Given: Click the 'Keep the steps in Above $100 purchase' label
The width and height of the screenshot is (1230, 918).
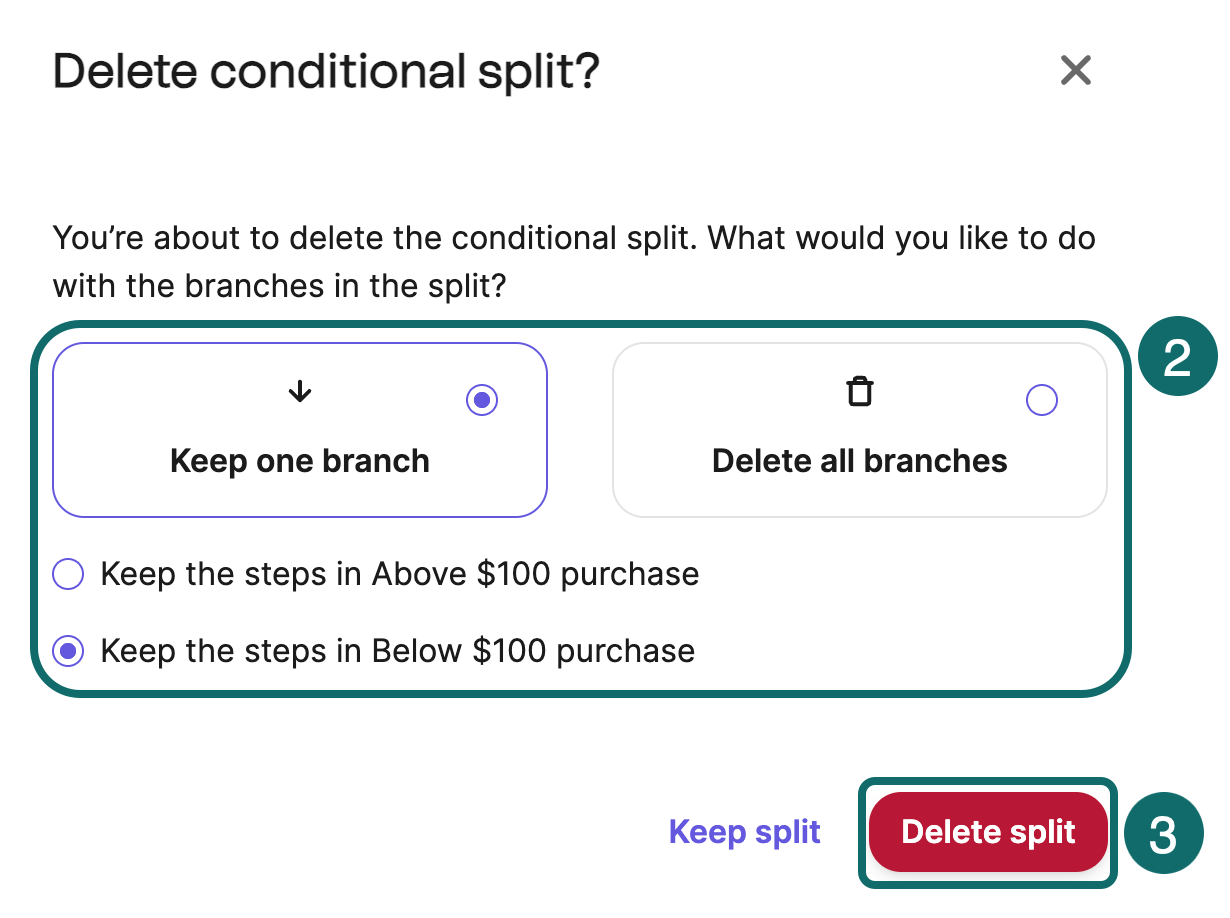Looking at the screenshot, I should (x=400, y=575).
